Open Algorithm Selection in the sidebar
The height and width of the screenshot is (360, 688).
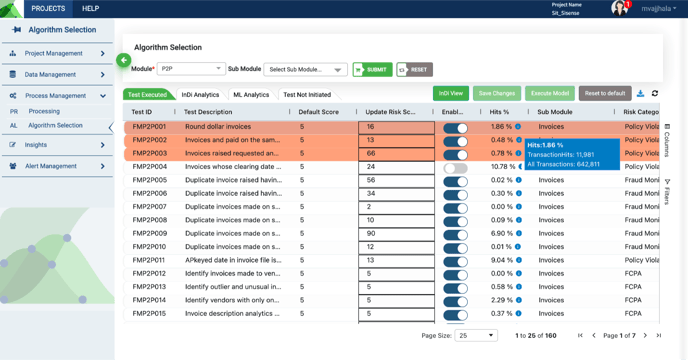tap(55, 125)
